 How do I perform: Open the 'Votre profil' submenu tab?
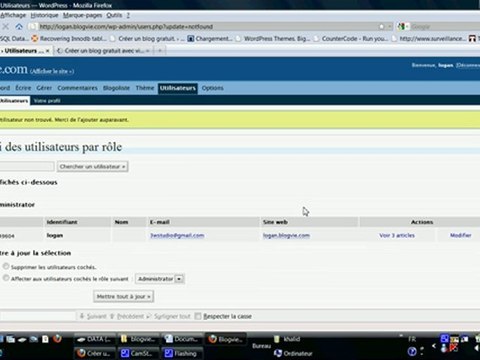click(47, 101)
